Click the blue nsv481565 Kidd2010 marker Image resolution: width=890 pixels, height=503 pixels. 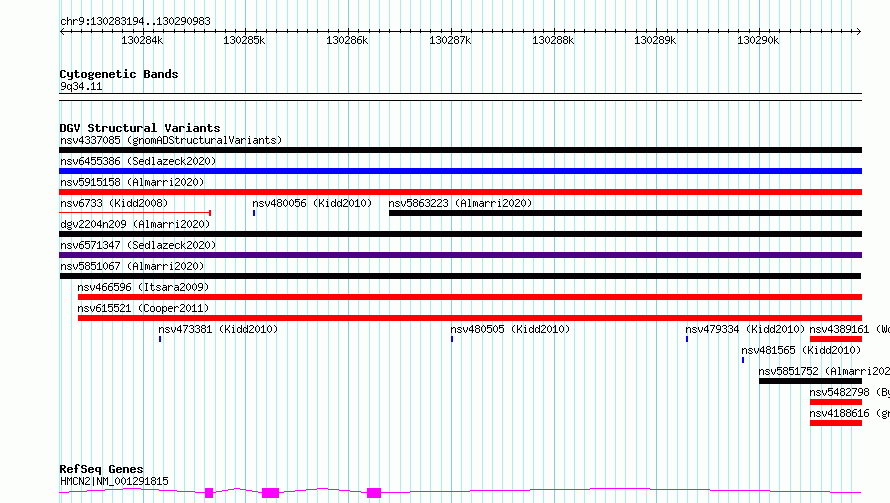point(743,360)
